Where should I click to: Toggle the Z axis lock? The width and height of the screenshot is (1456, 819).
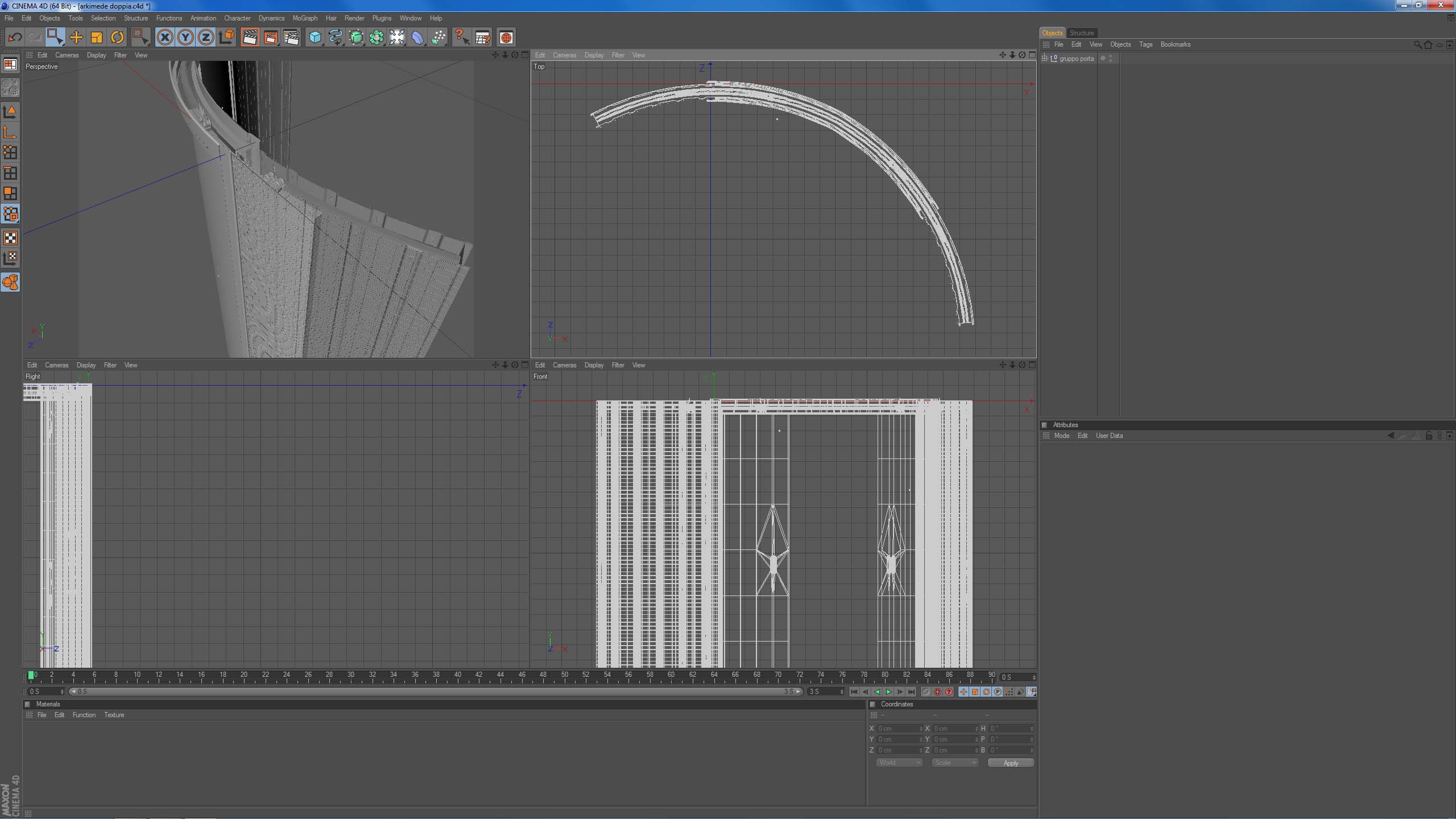pyautogui.click(x=205, y=38)
